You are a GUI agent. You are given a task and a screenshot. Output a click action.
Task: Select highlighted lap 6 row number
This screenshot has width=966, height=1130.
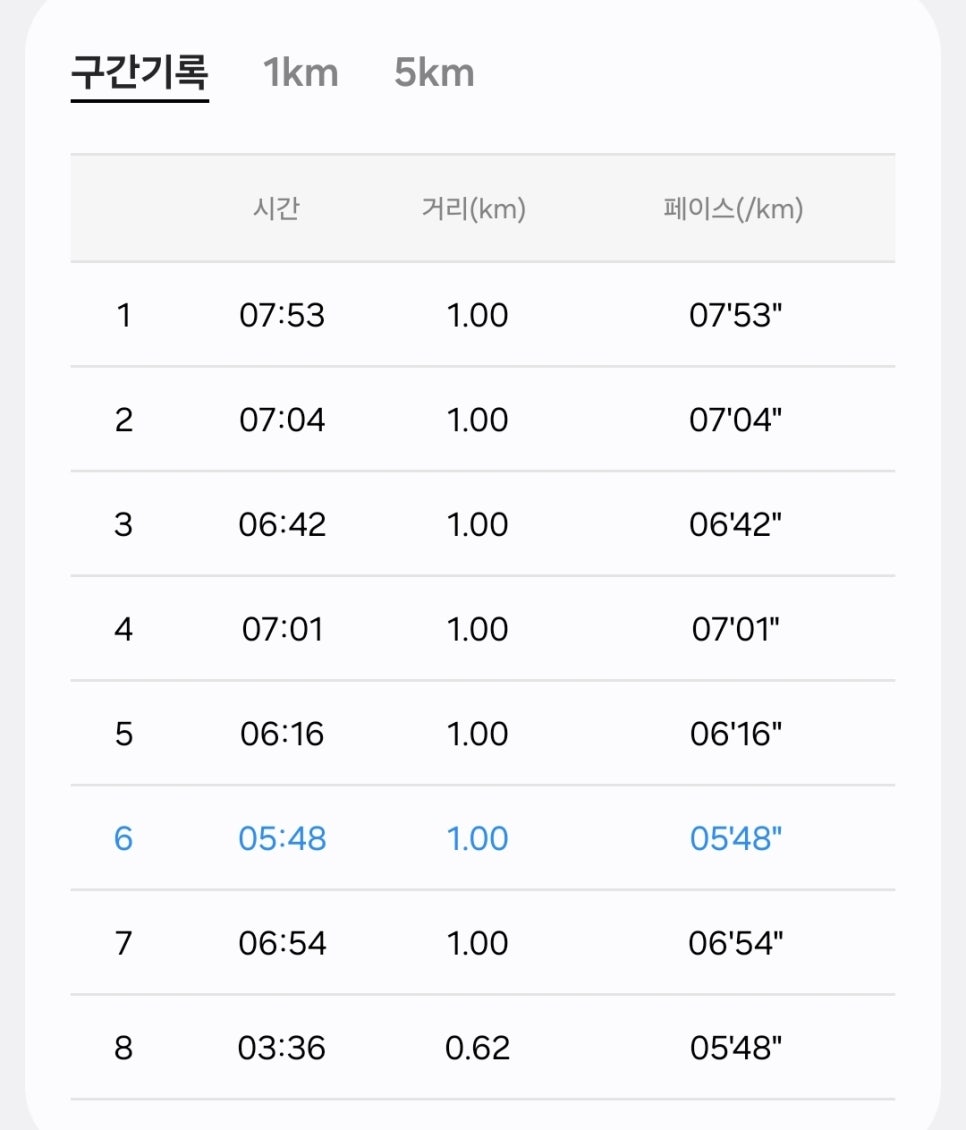123,838
